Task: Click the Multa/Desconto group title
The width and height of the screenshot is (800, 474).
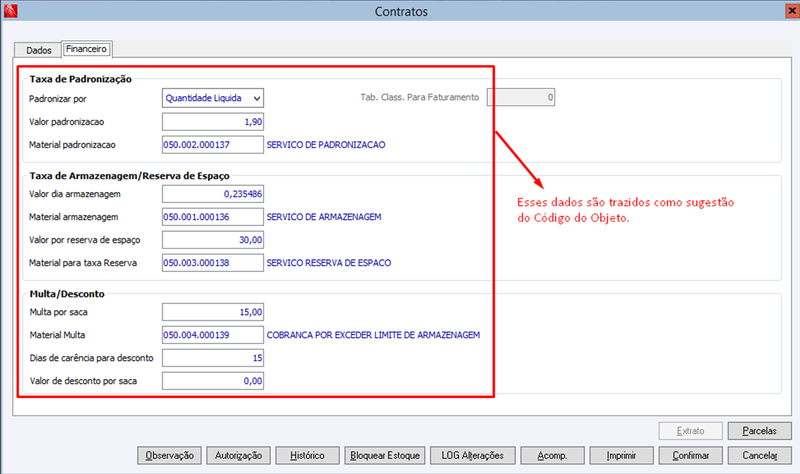Action: coord(67,294)
